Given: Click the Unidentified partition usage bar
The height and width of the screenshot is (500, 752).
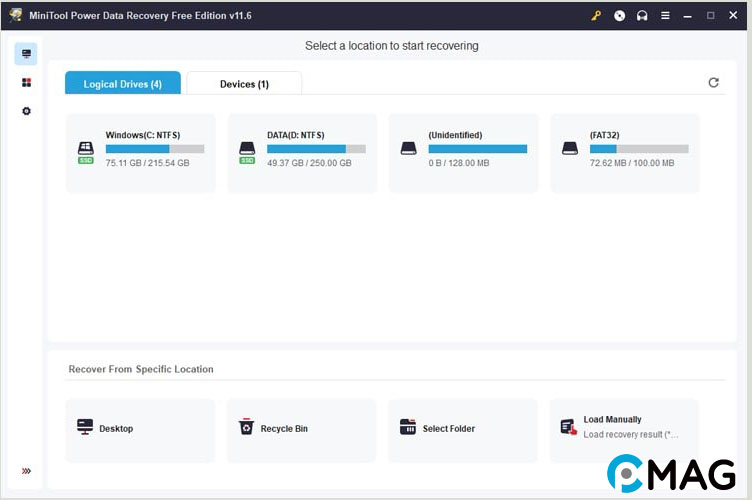Looking at the screenshot, I should tap(478, 149).
